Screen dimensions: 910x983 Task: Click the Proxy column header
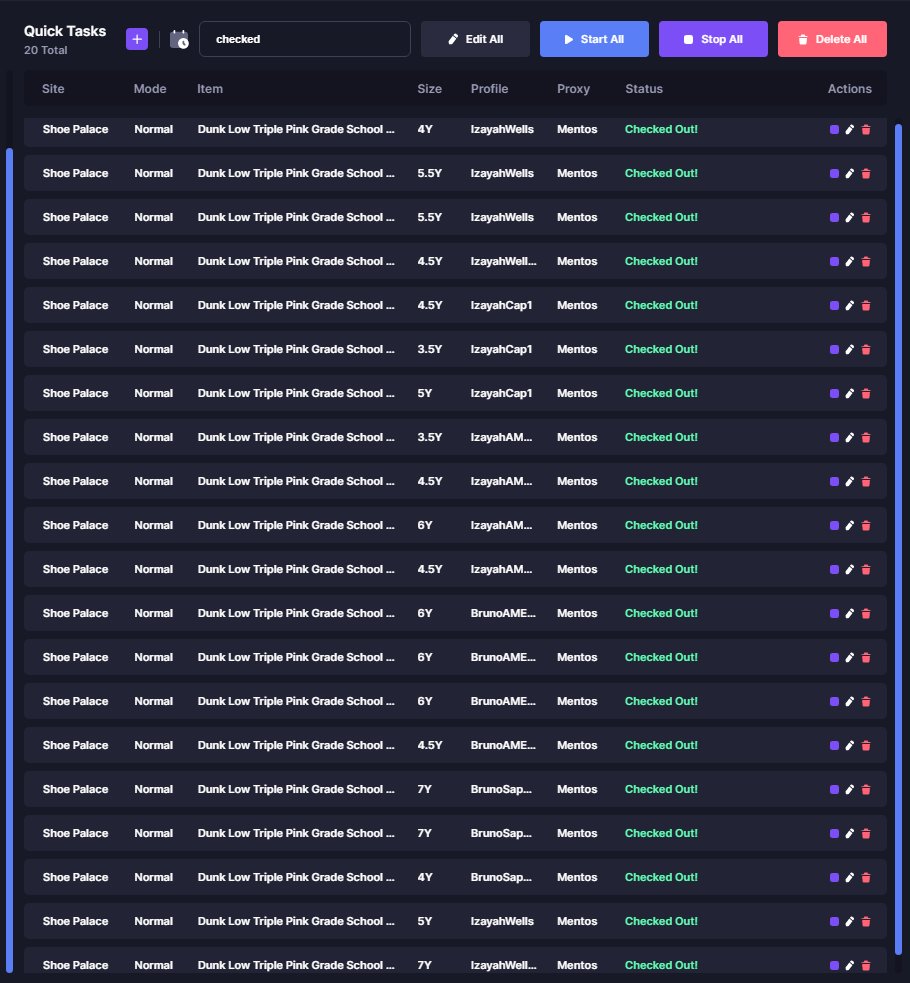point(573,88)
